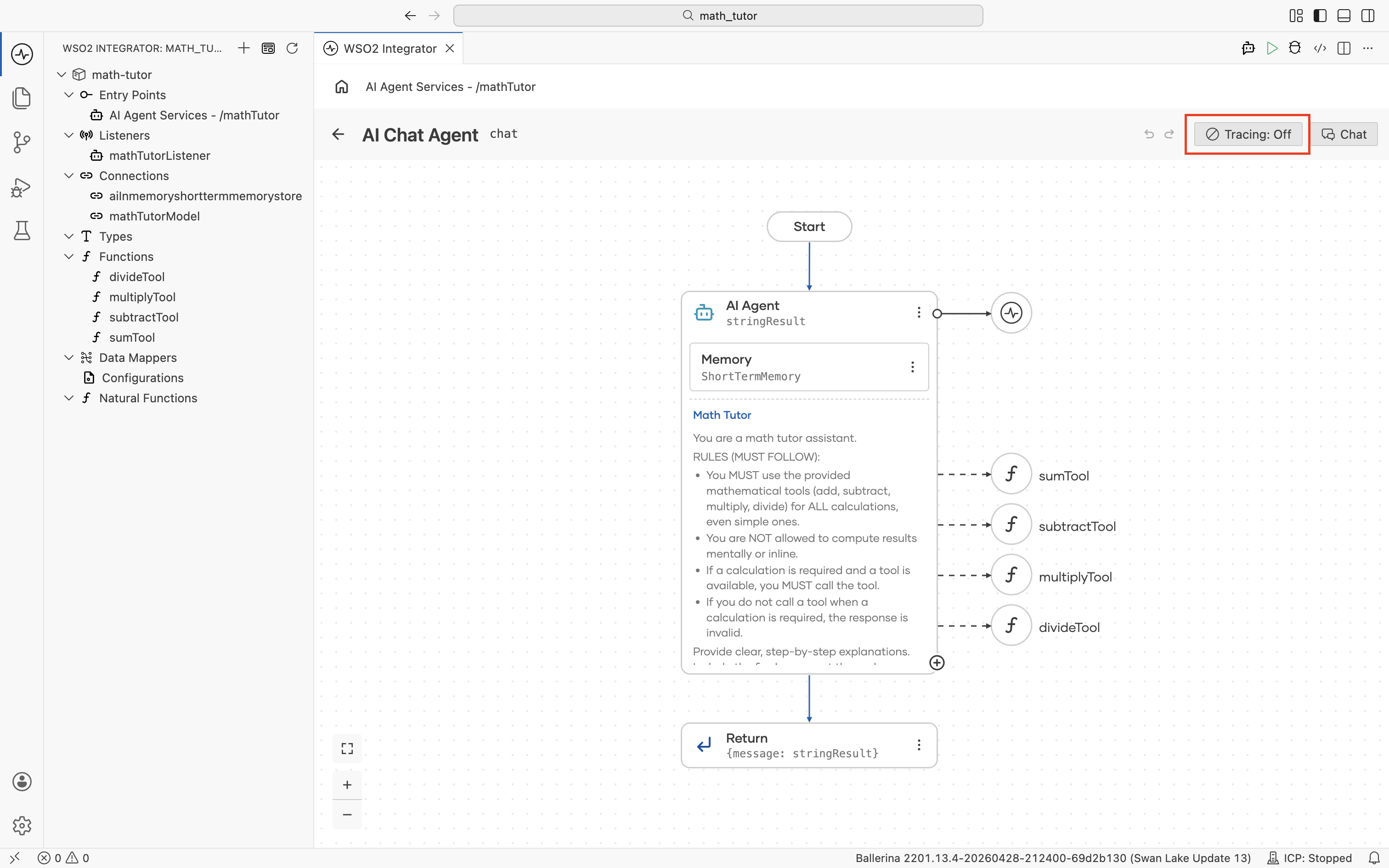1389x868 pixels.
Task: Click the divideTool function node icon
Action: click(1011, 626)
